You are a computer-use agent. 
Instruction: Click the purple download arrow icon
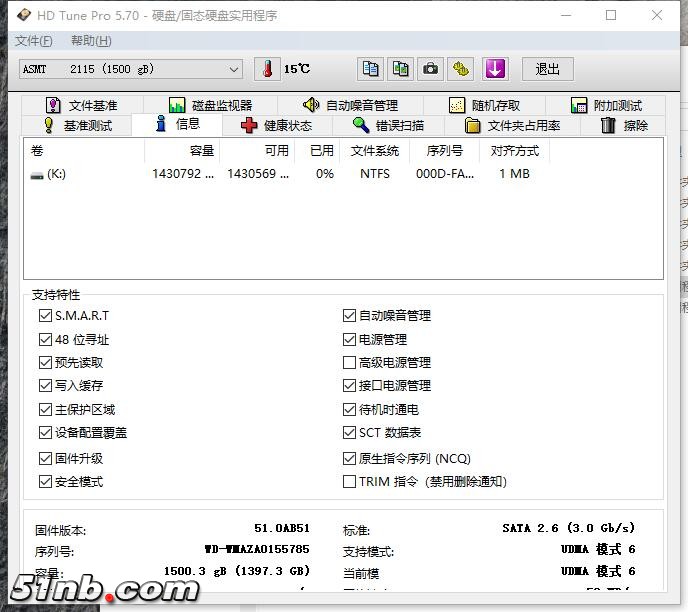(495, 69)
